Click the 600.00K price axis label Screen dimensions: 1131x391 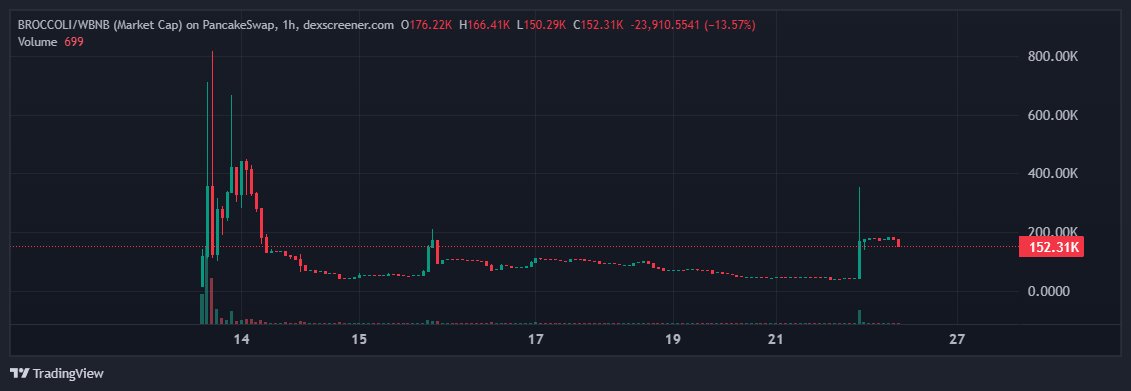(1052, 115)
